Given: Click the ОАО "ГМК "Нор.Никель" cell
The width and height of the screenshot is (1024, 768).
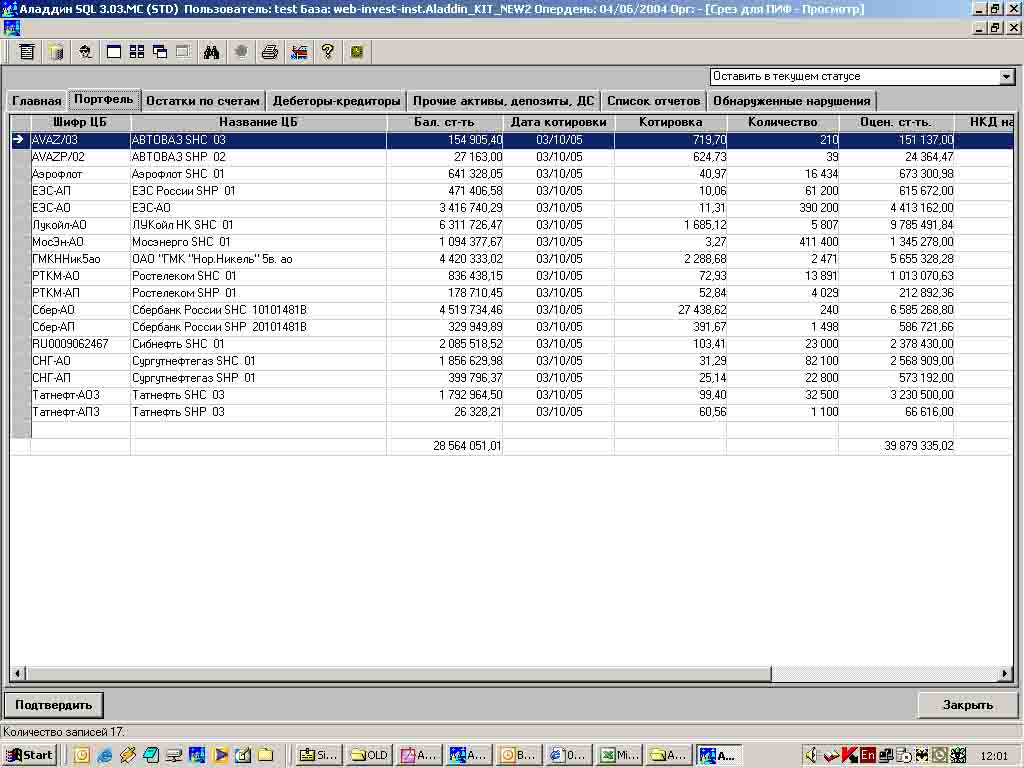Looking at the screenshot, I should click(259, 259).
